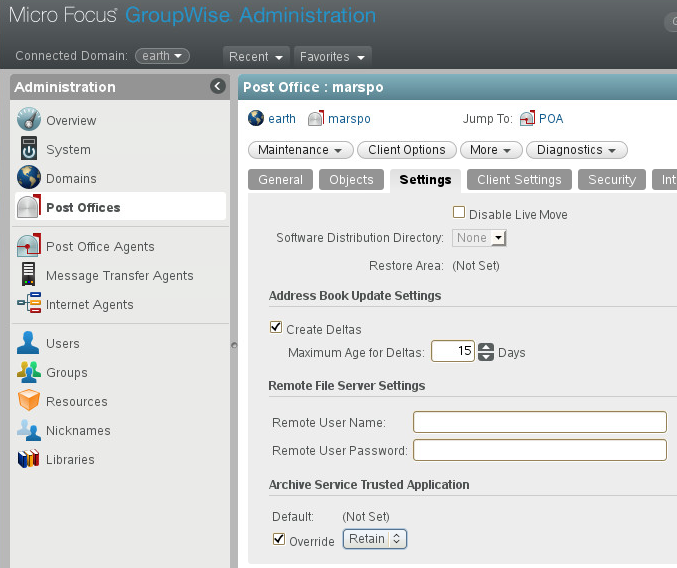Switch to the Client Settings tab
Viewport: 677px width, 568px height.
point(519,180)
